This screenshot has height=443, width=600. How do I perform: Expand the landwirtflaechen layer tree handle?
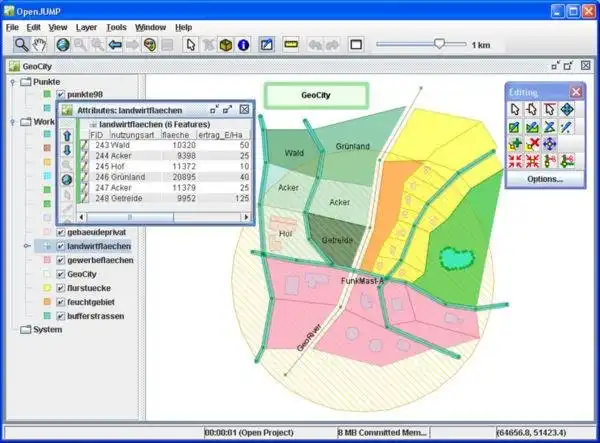[27, 246]
